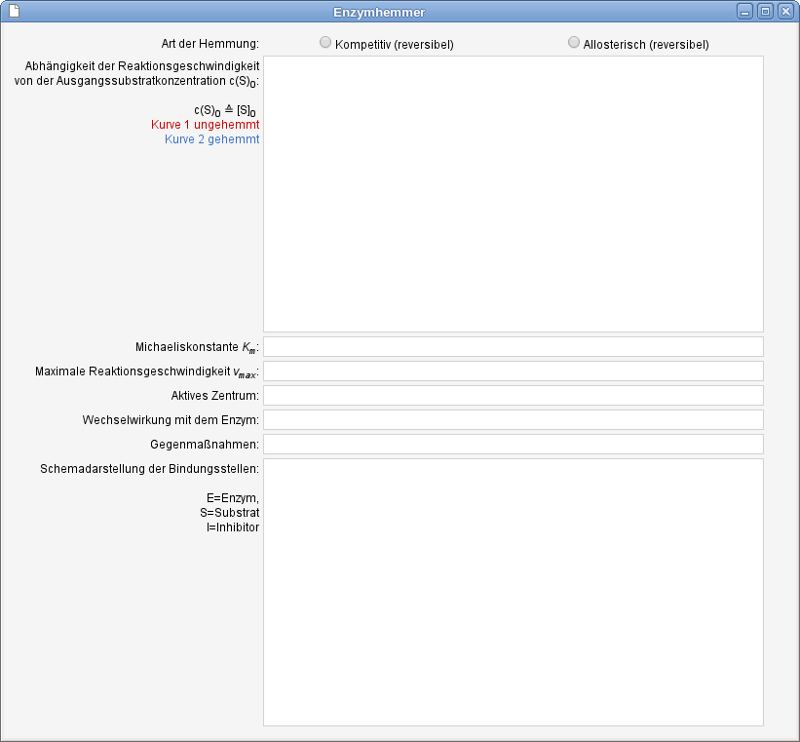Image resolution: width=800 pixels, height=742 pixels.
Task: Select the Kompetitiv (reversibel) radio button
Action: click(325, 43)
